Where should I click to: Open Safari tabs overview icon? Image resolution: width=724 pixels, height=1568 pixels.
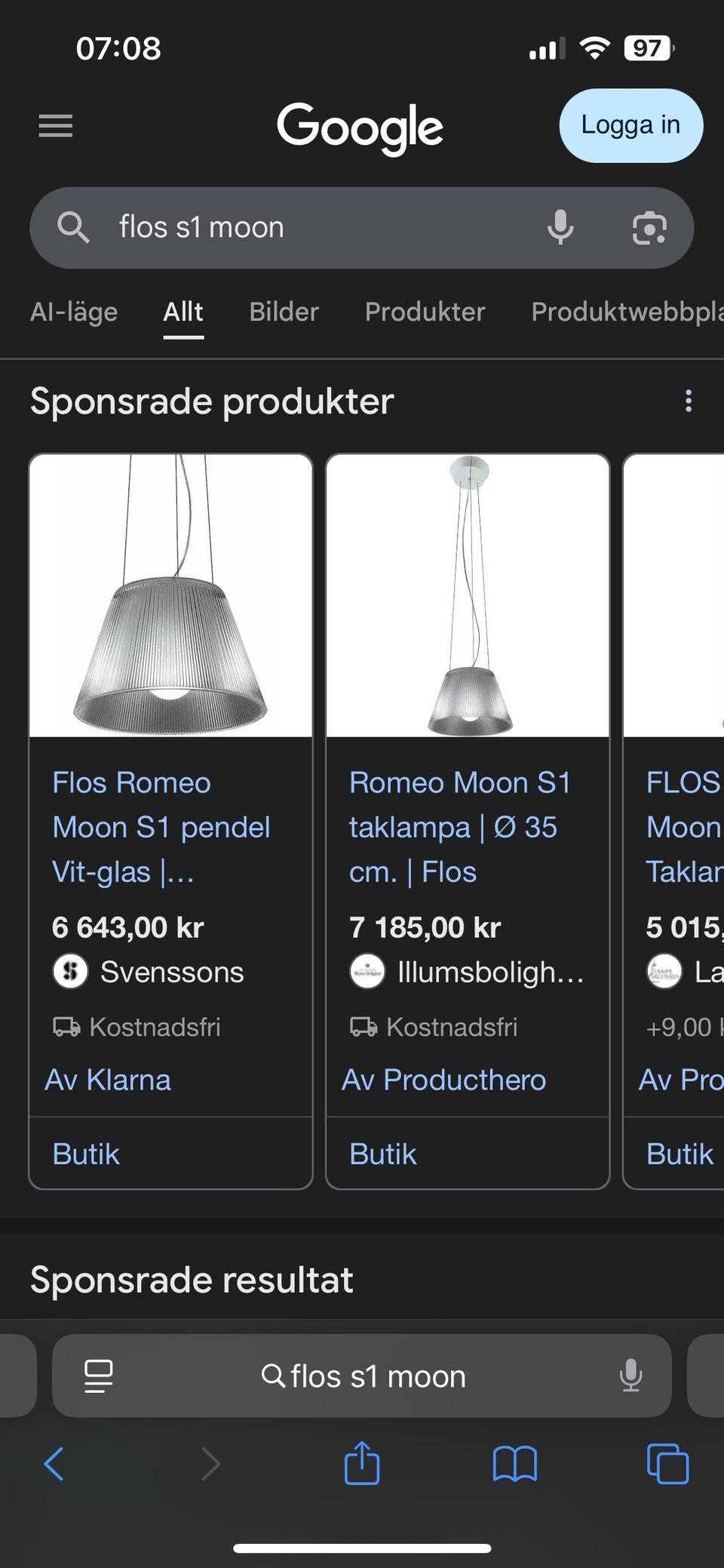[667, 1465]
